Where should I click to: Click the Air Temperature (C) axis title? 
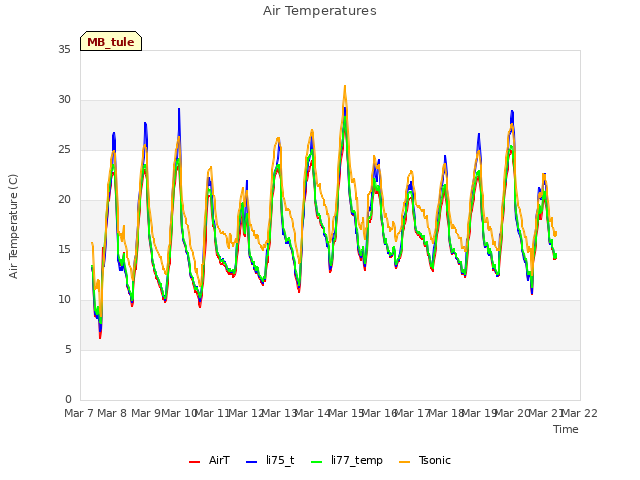(13, 227)
